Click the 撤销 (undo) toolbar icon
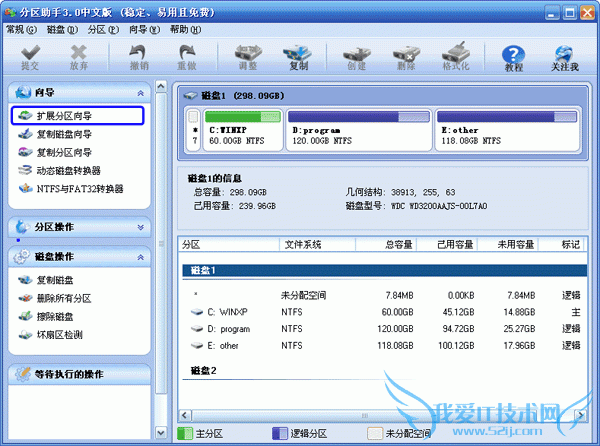This screenshot has height=446, width=600. coord(139,57)
